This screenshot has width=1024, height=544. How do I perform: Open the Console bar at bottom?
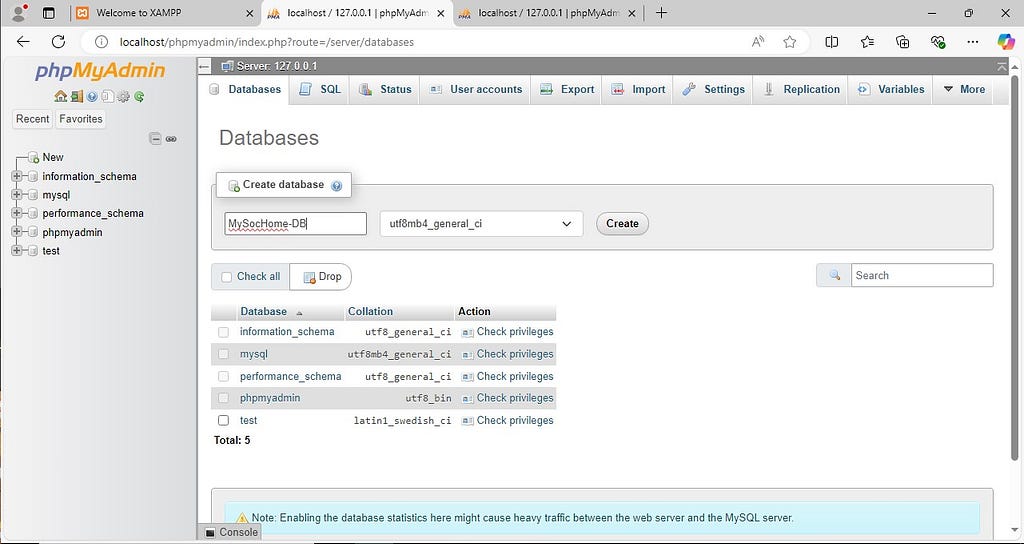click(x=232, y=532)
